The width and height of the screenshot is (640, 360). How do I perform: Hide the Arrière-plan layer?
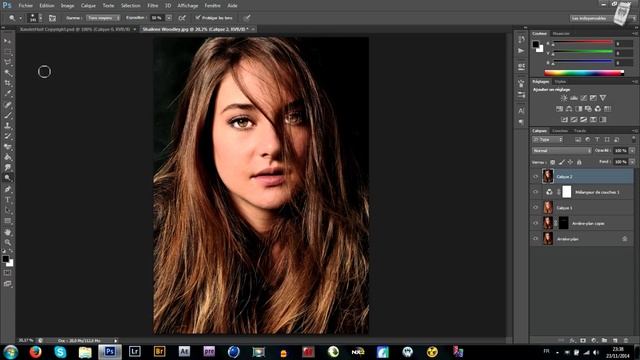coord(536,239)
